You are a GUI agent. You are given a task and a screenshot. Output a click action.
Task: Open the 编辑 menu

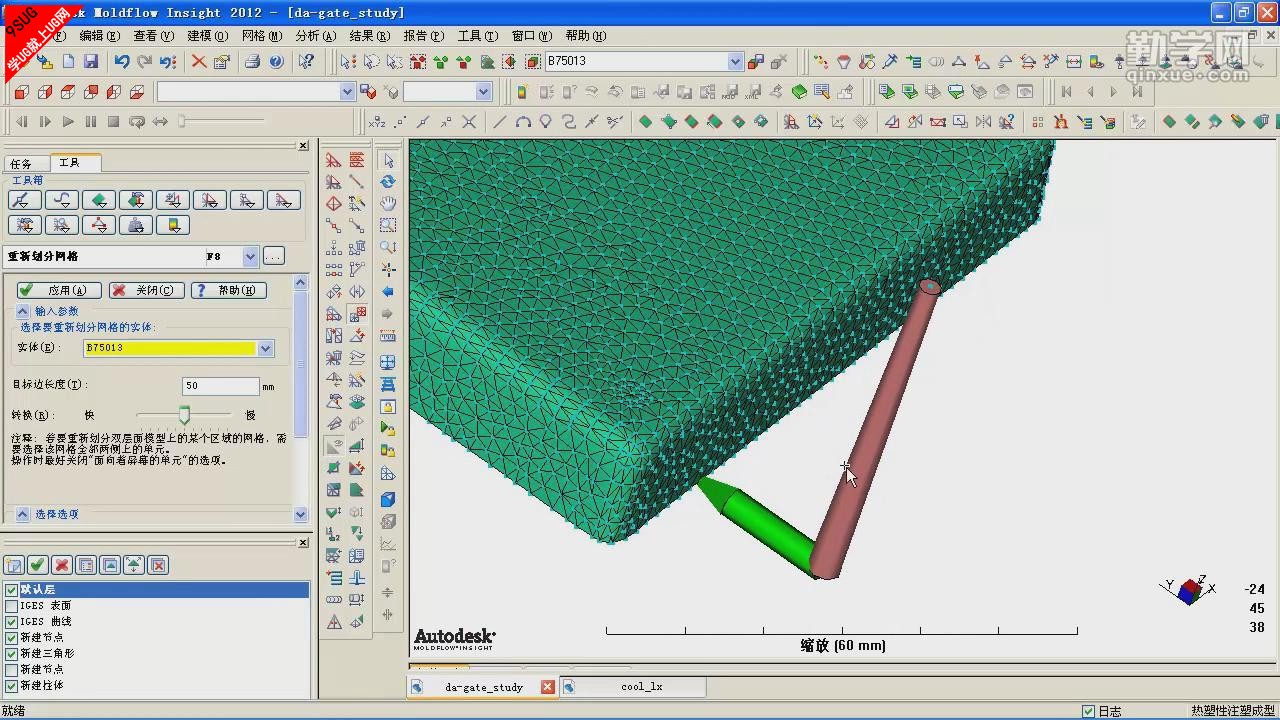coord(99,36)
